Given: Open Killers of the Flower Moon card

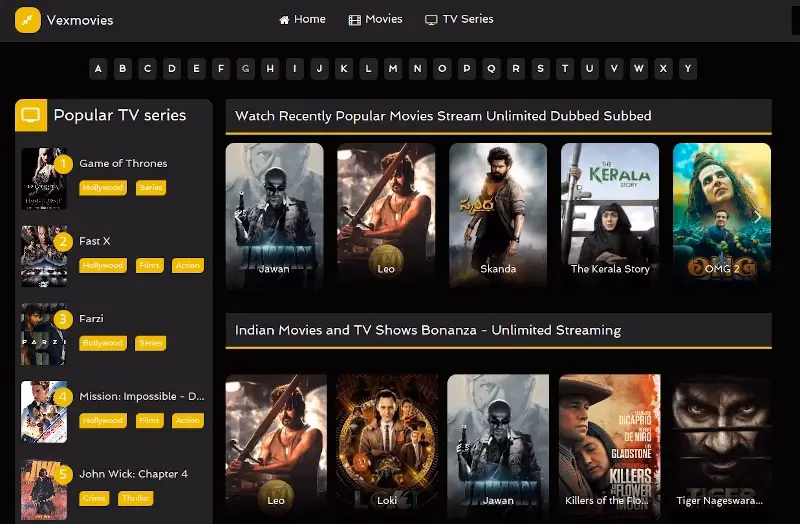Looking at the screenshot, I should (x=609, y=447).
